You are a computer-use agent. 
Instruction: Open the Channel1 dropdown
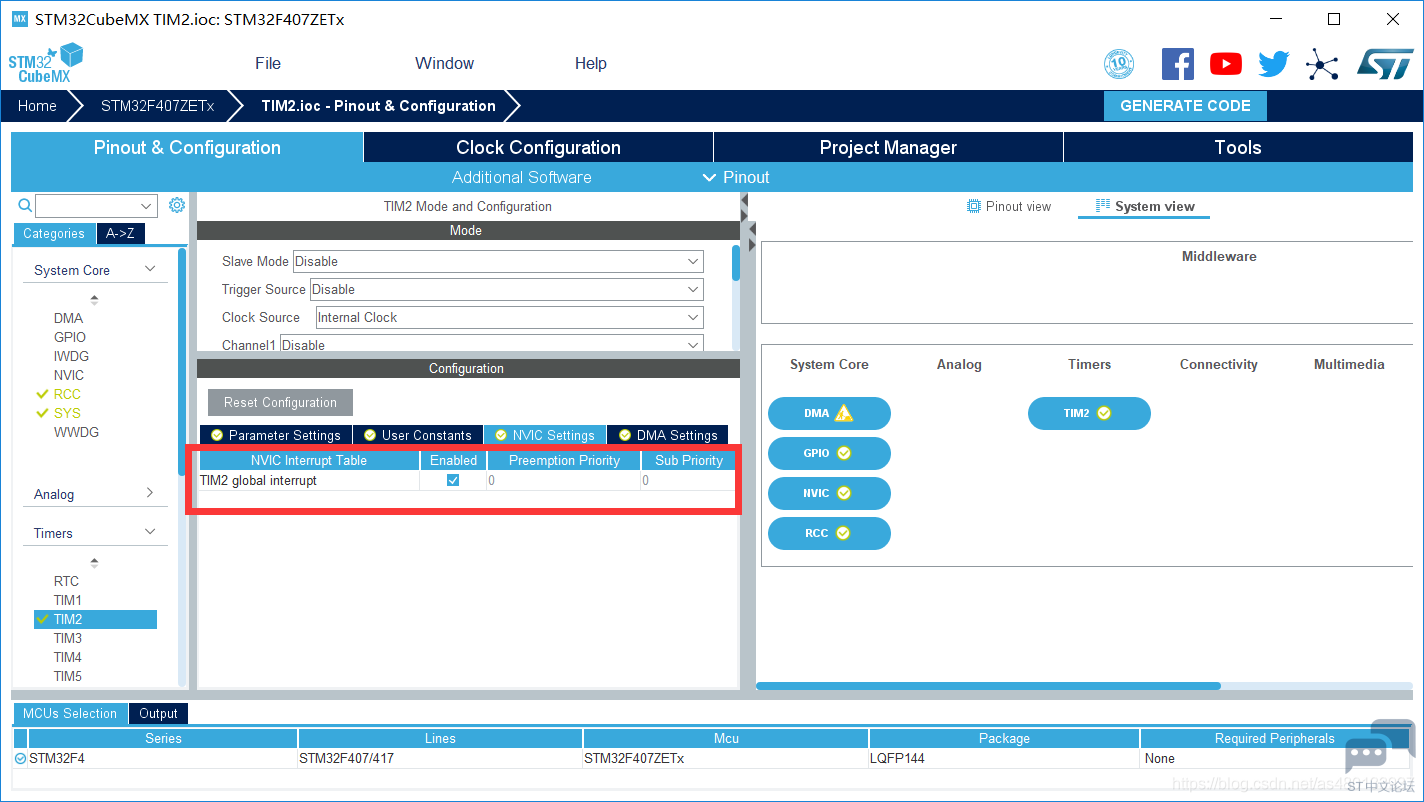click(x=491, y=345)
